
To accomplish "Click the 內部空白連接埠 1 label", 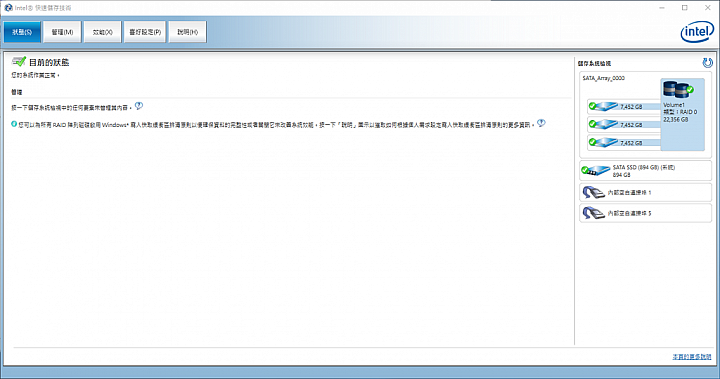I will pyautogui.click(x=629, y=192).
